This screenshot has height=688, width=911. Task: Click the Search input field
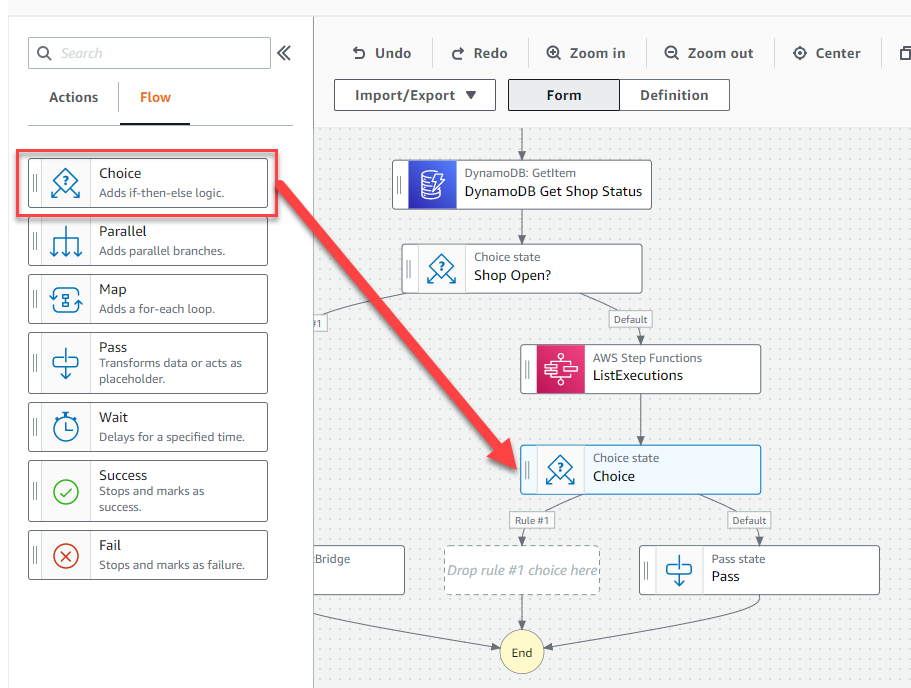click(149, 53)
